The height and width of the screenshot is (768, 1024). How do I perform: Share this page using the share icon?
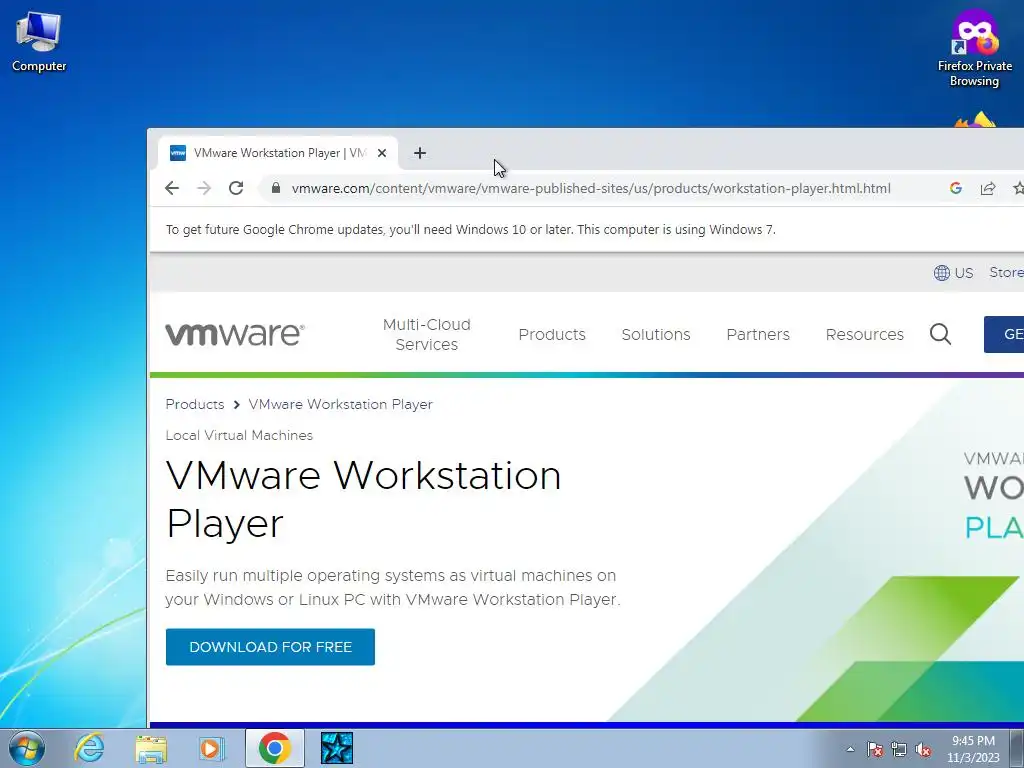[987, 188]
